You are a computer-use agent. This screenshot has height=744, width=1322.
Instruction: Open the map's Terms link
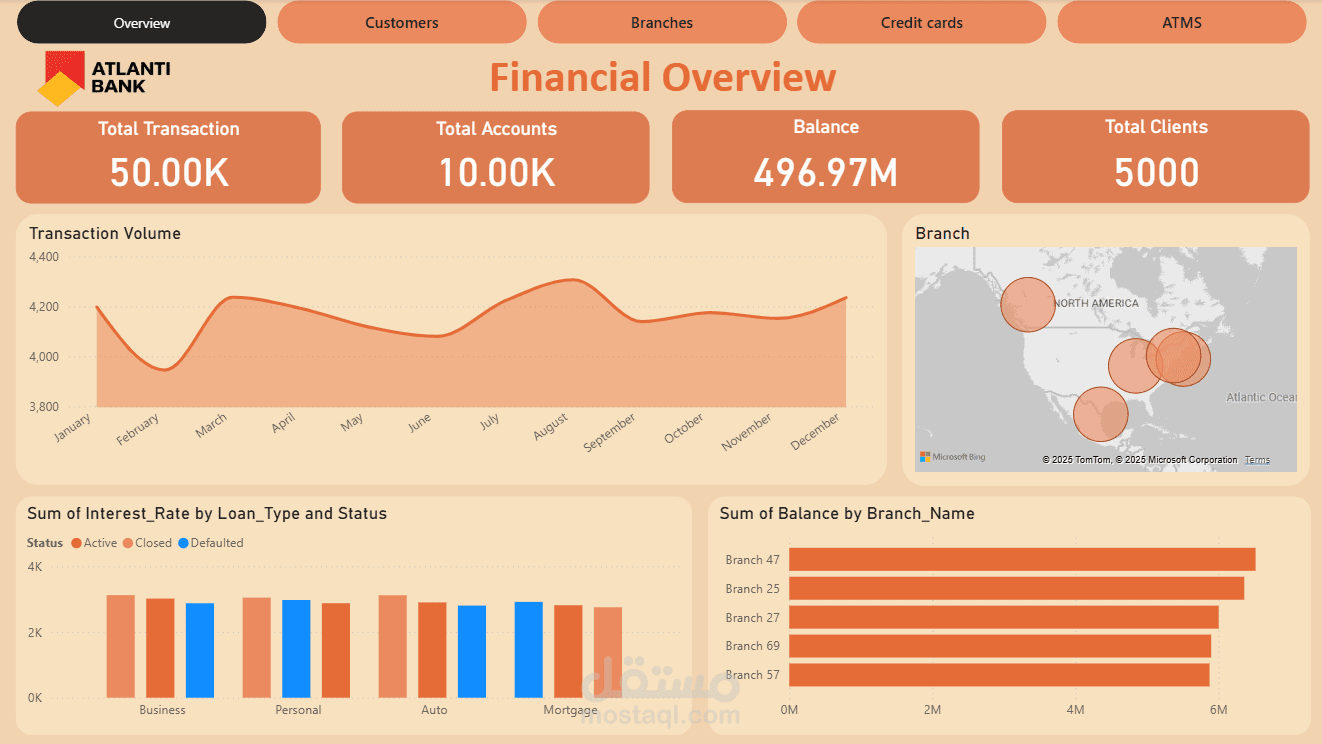1257,459
